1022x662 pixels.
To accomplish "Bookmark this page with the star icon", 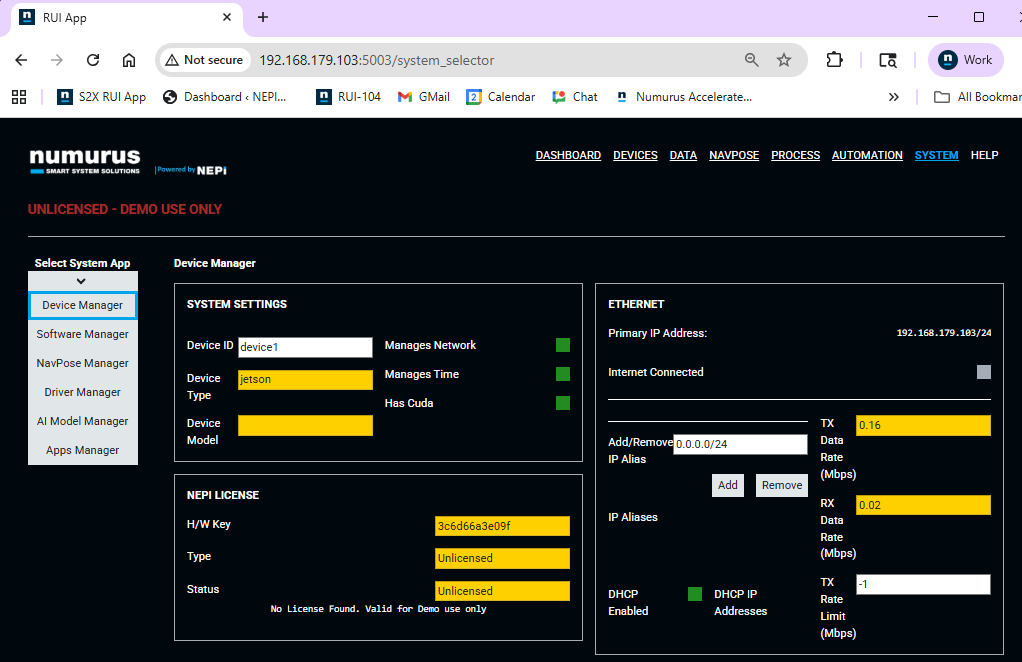I will pyautogui.click(x=784, y=60).
